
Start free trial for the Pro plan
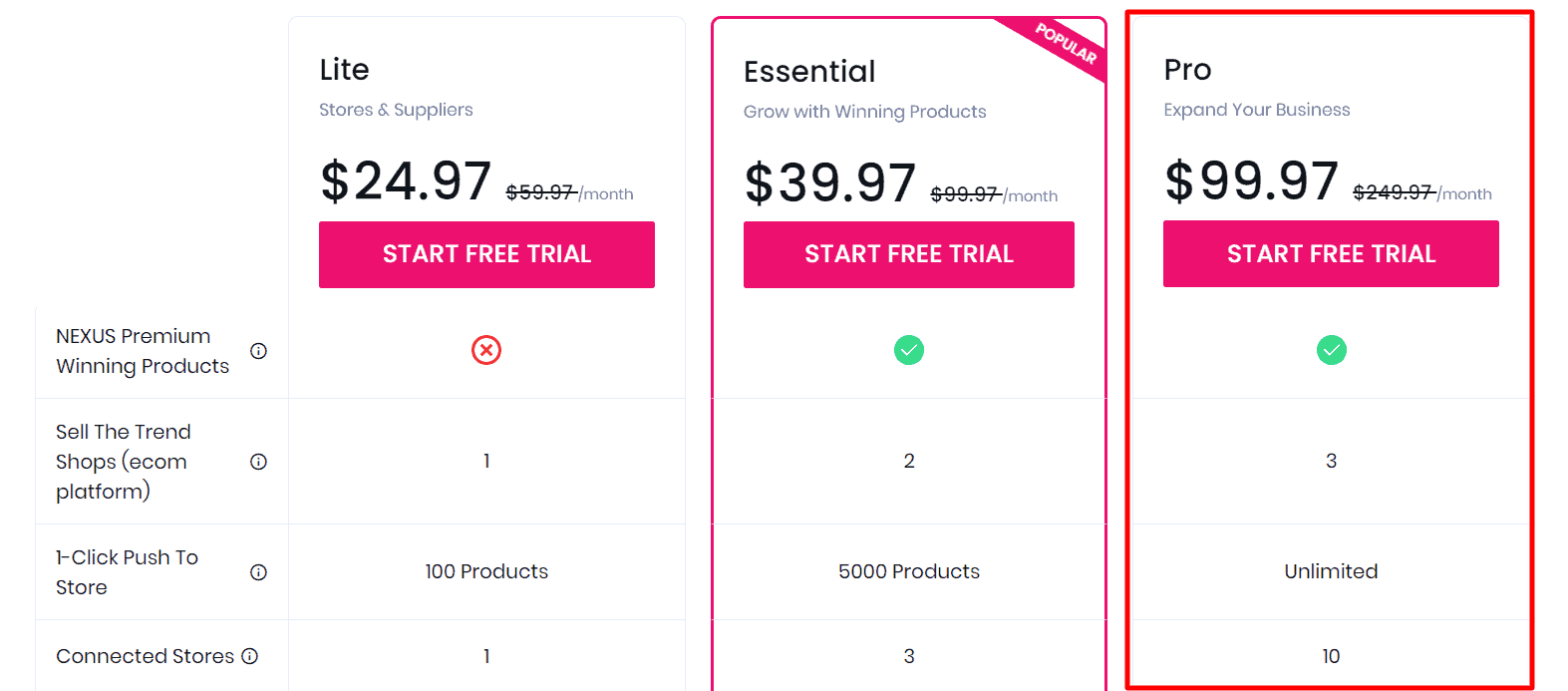pos(1331,253)
